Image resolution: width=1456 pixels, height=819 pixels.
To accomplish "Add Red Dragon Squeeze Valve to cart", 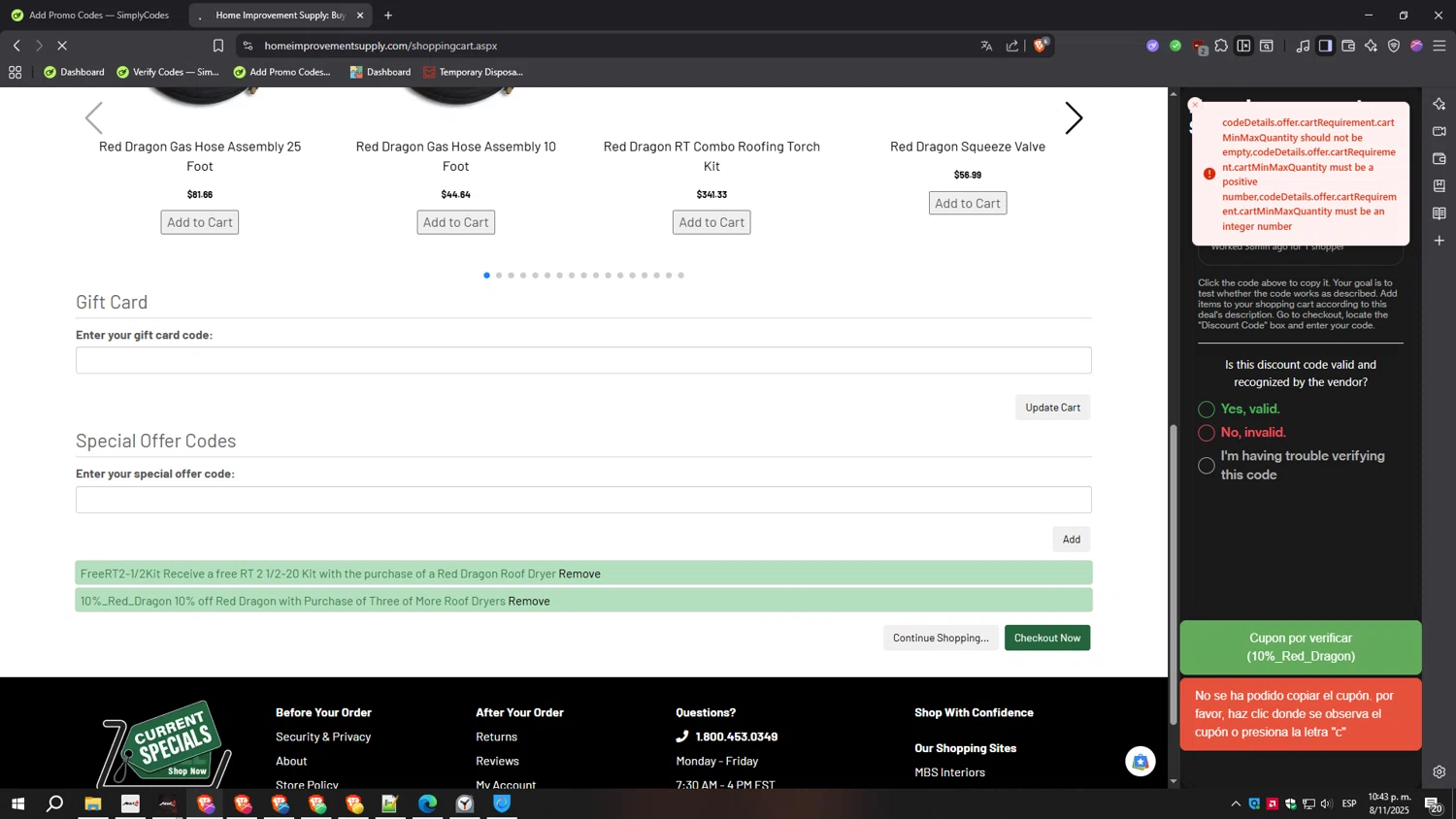I will click(968, 203).
